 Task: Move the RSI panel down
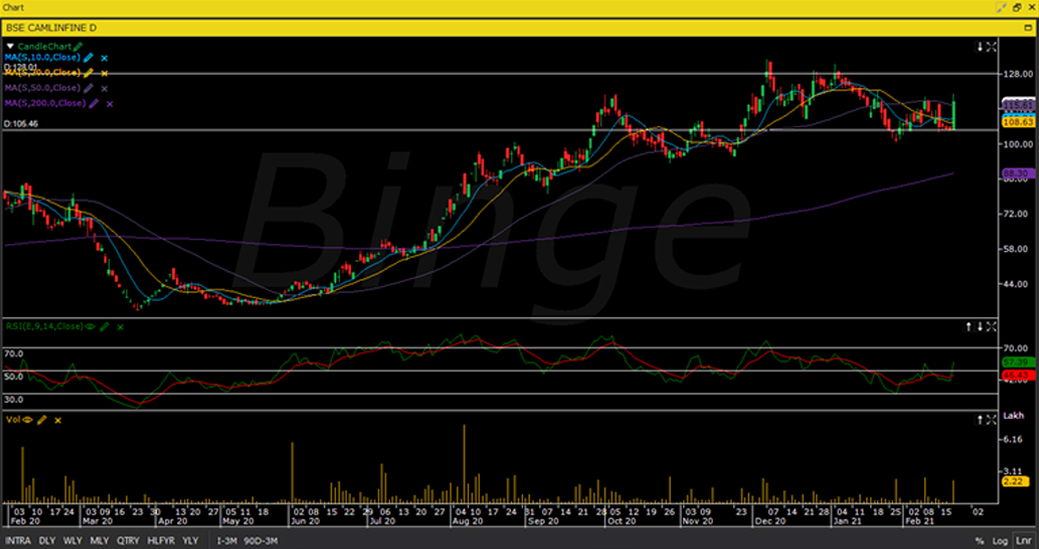point(980,326)
